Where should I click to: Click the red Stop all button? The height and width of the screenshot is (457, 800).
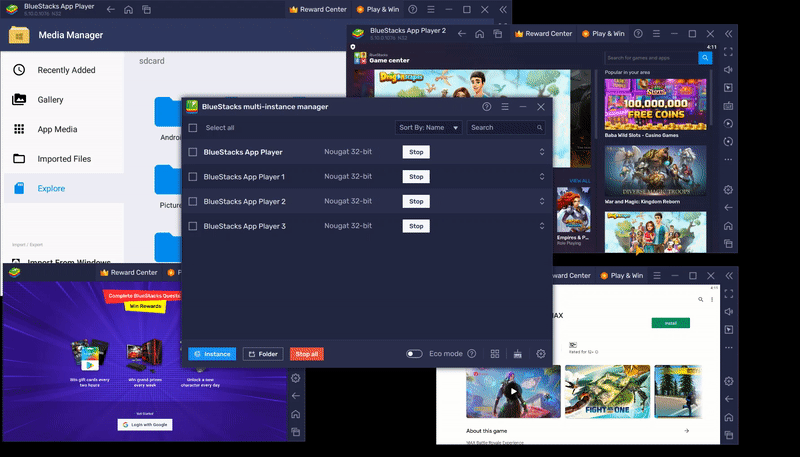307,354
